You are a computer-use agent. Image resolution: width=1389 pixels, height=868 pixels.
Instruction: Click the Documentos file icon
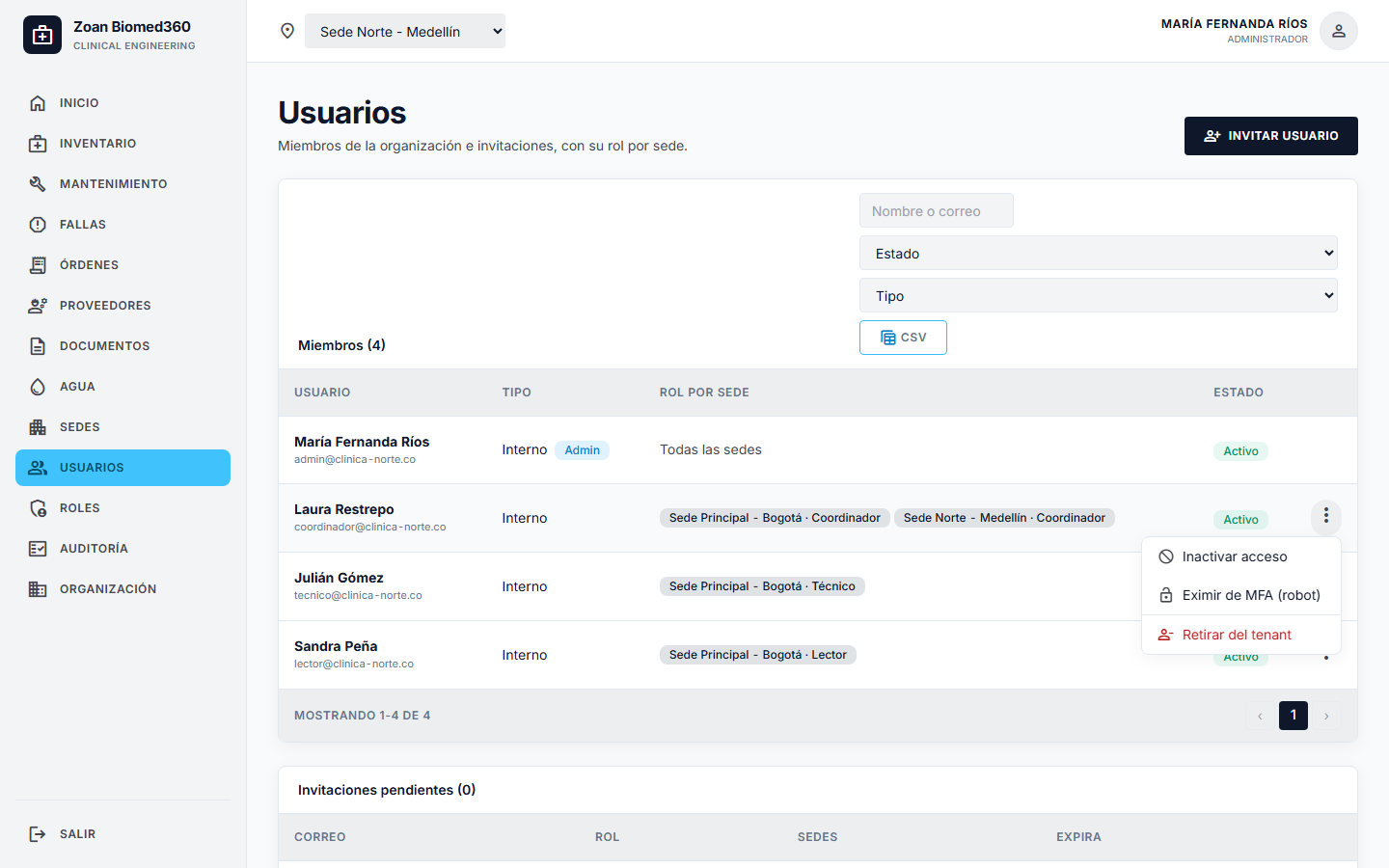(38, 346)
